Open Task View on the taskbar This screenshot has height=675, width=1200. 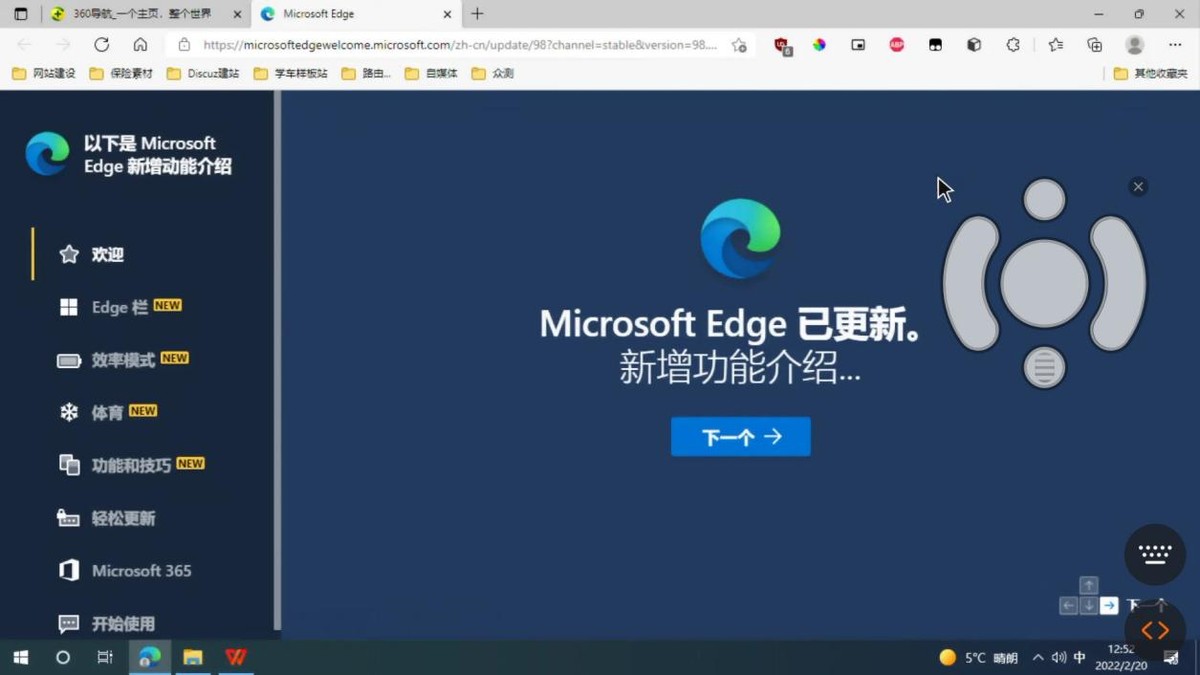click(x=105, y=657)
